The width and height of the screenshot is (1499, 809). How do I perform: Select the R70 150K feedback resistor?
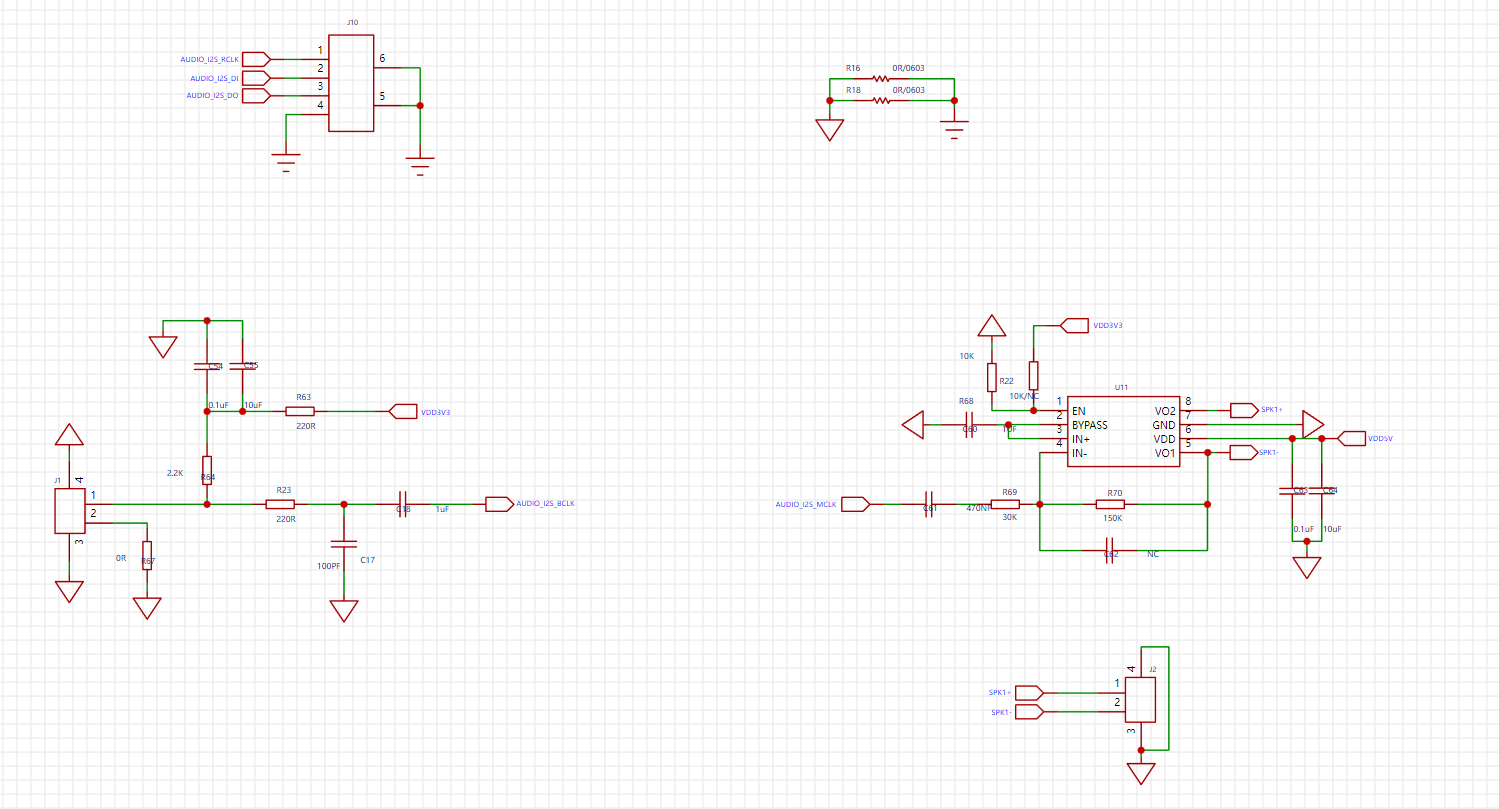tap(1110, 505)
